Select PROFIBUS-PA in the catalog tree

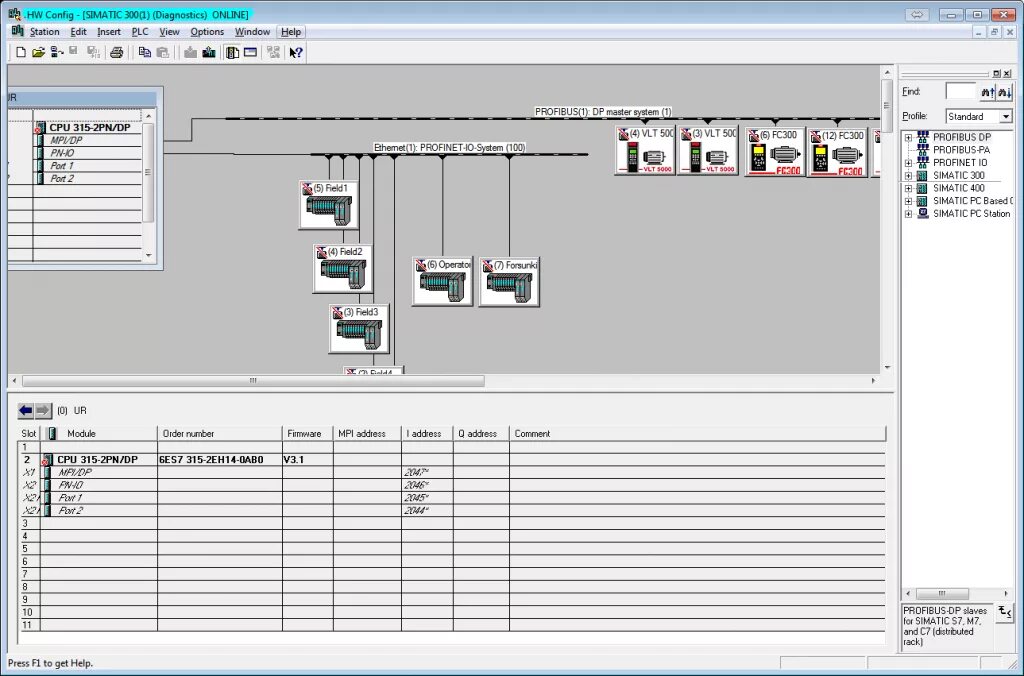[x=961, y=150]
